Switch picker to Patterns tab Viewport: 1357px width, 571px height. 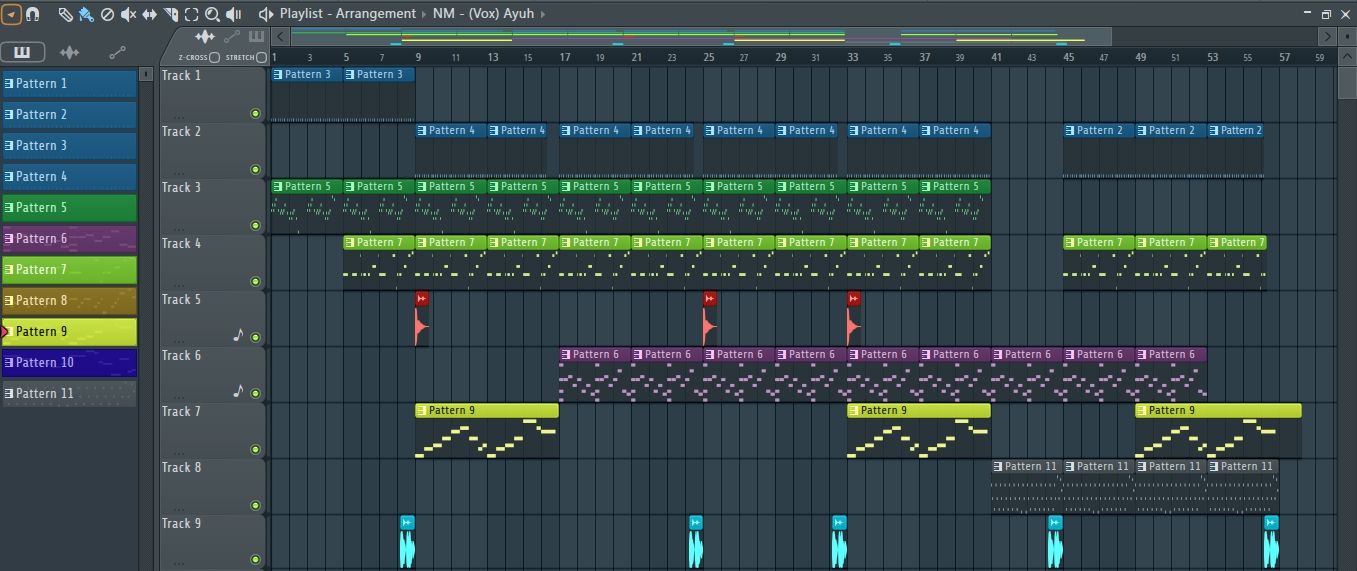22,52
